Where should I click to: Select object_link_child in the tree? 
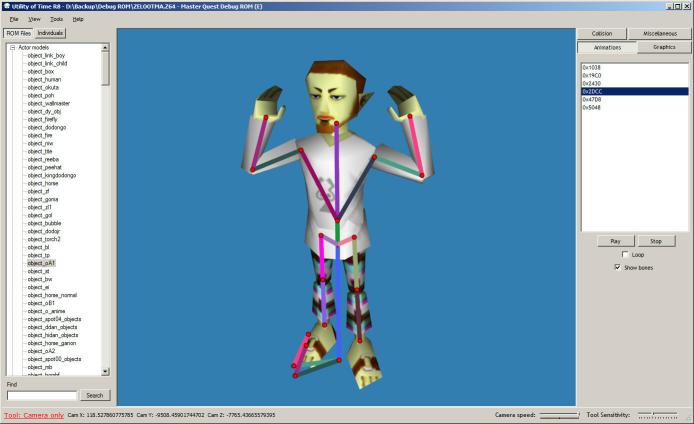pos(47,64)
